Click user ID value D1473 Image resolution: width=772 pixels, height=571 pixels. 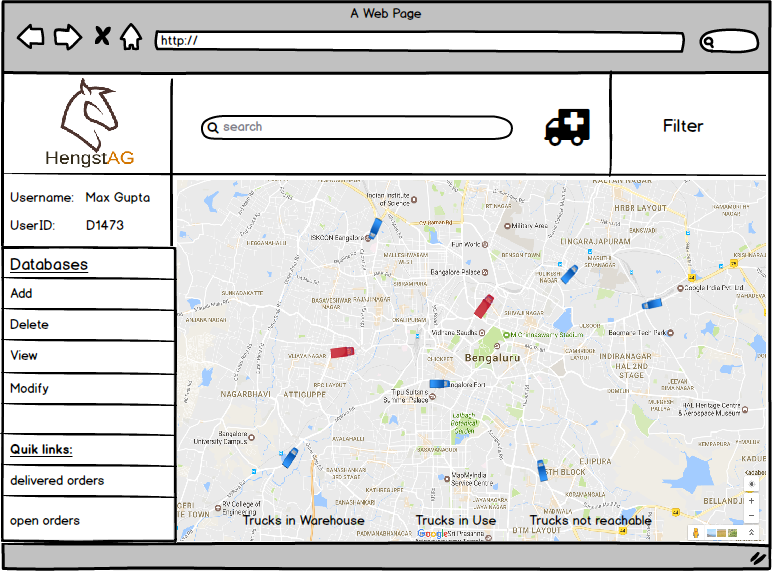tap(105, 225)
